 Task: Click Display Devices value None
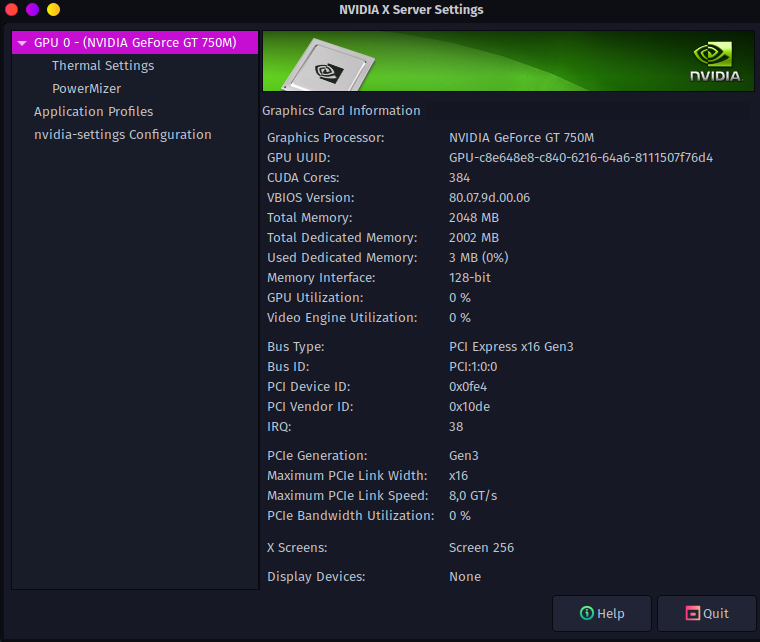point(465,577)
